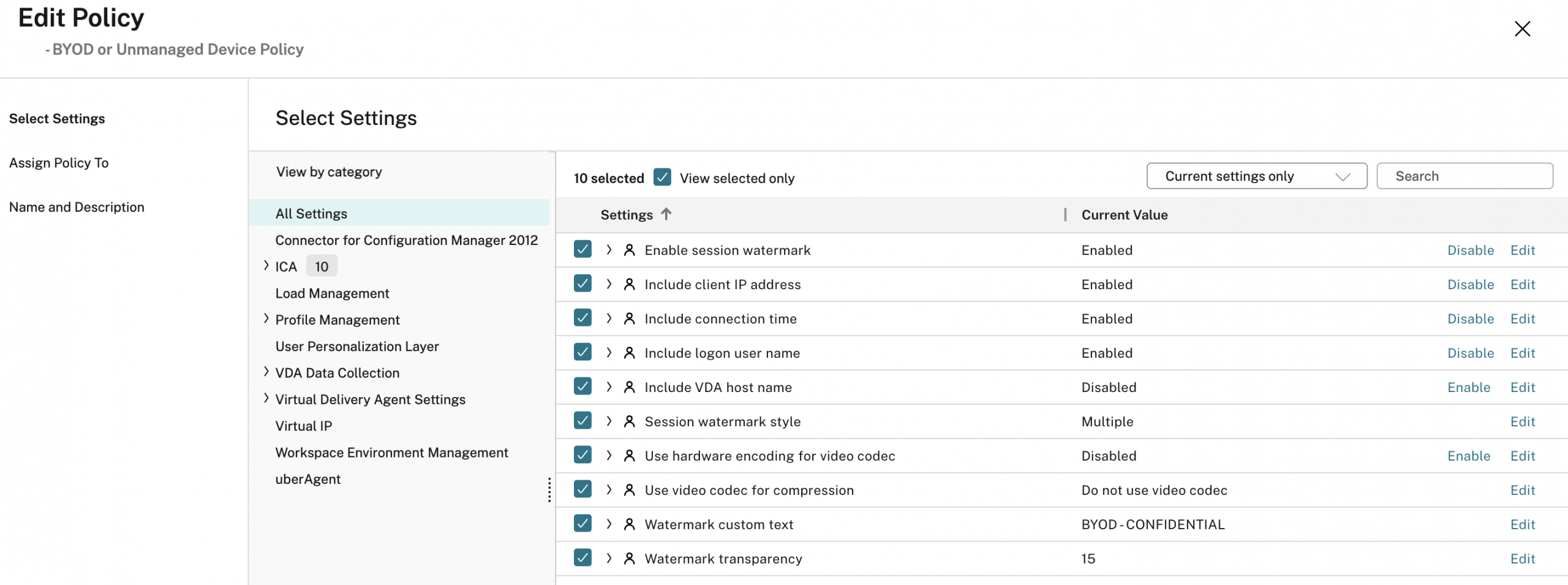Open the Name and Description step
This screenshot has width=1568, height=585.
click(x=77, y=207)
